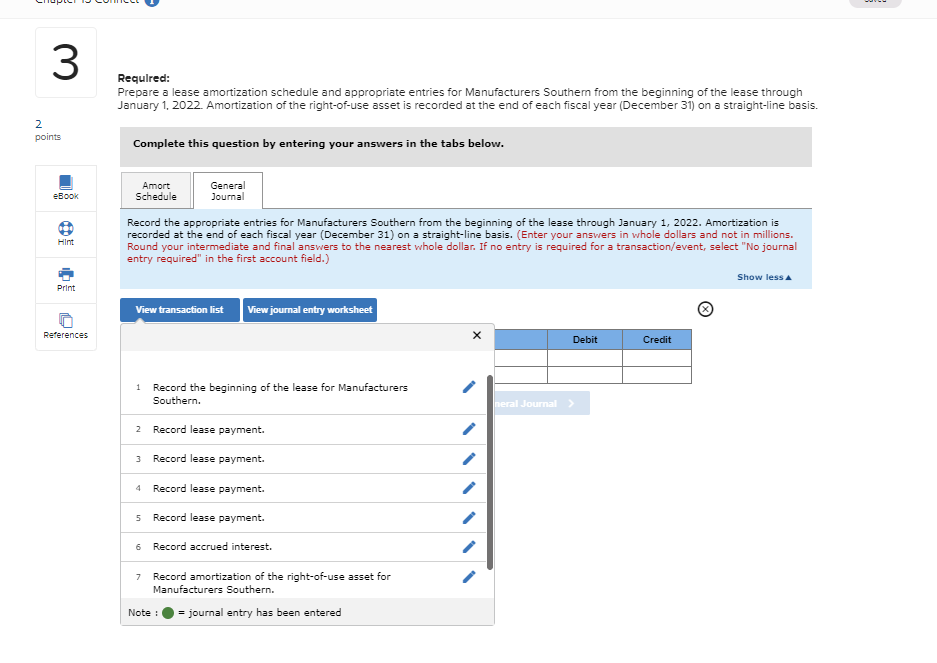Click the circled X near the journal table
Viewport: 937px width, 663px height.
click(705, 309)
